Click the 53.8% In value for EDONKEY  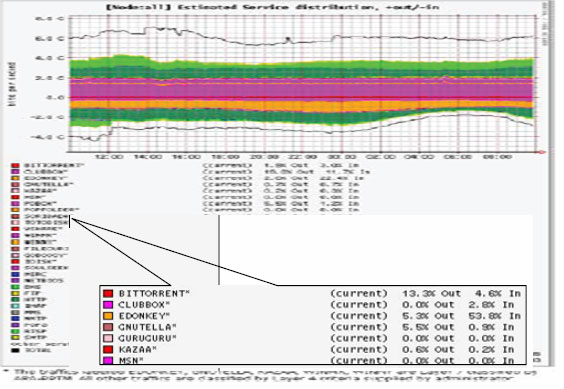coord(495,316)
